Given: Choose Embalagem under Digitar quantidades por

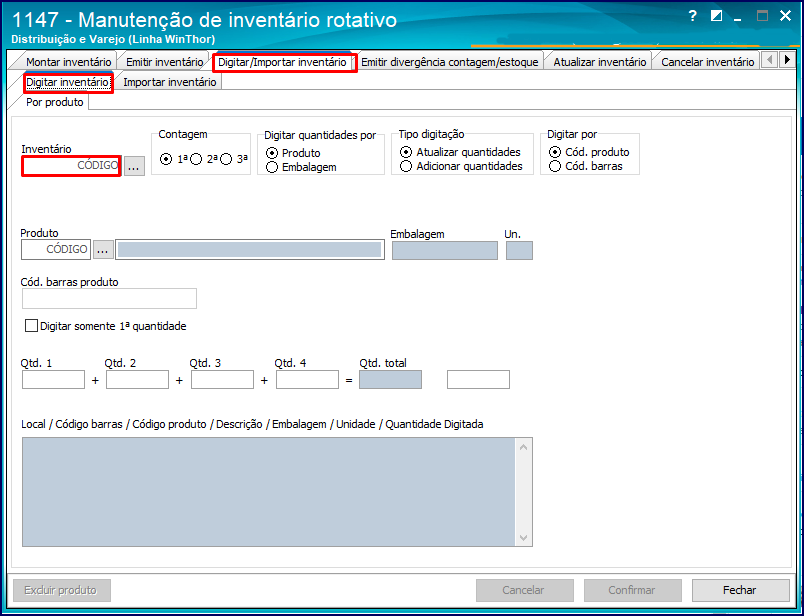Looking at the screenshot, I should click(x=272, y=167).
